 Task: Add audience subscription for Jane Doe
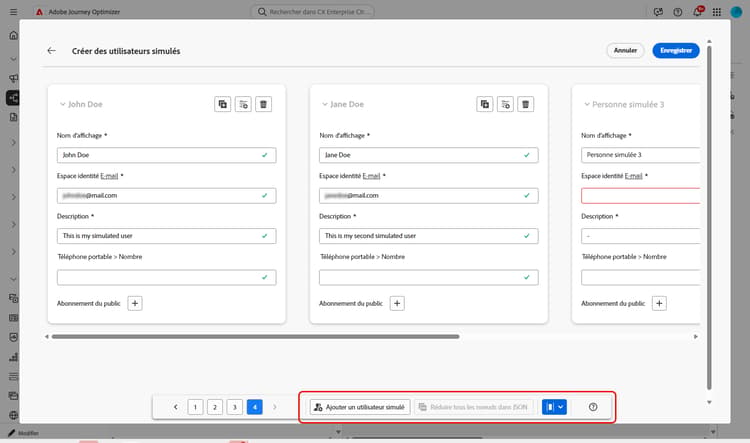(x=397, y=303)
